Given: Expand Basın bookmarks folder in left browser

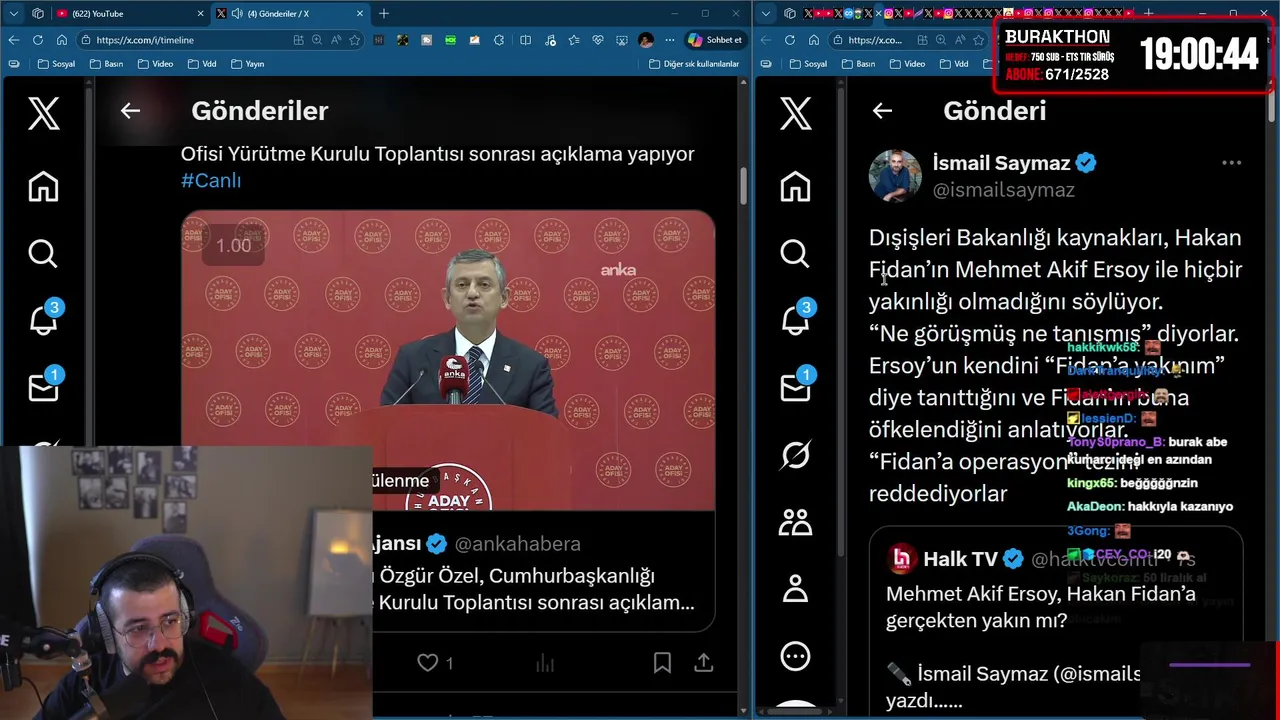Looking at the screenshot, I should point(106,64).
